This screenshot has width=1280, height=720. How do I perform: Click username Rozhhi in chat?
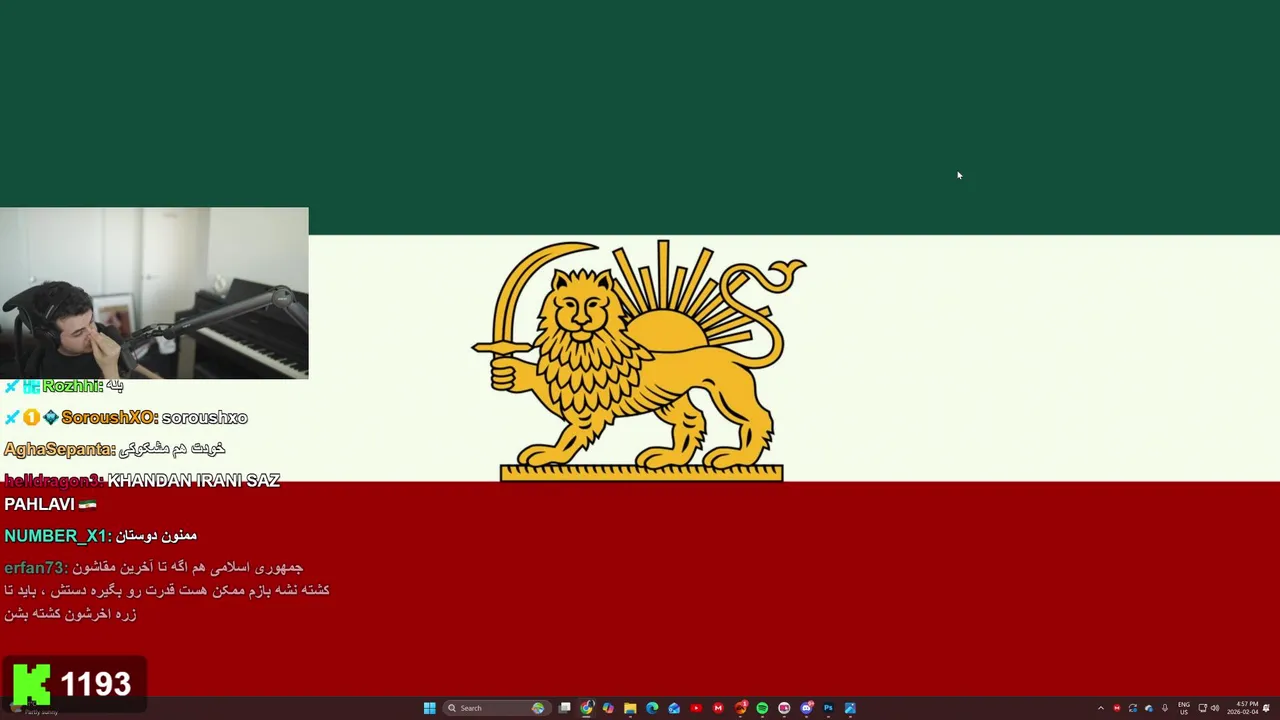(x=72, y=386)
